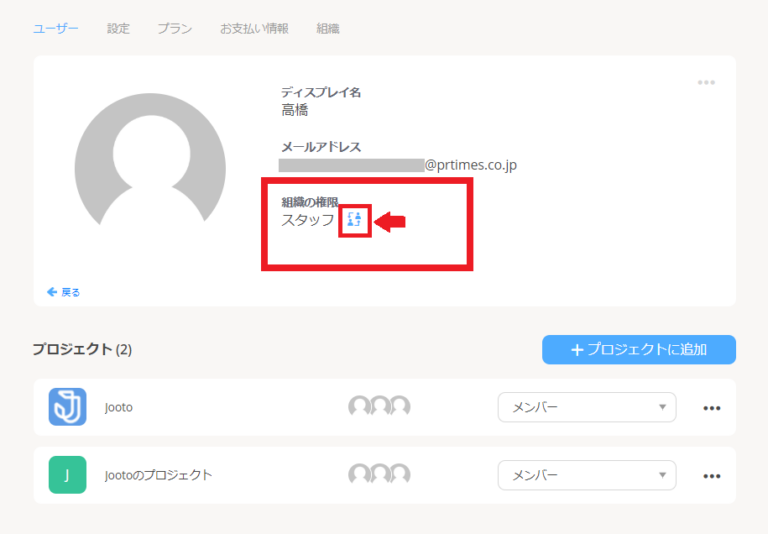Open three-dot menu for jootoのプロジェクト row
Image resolution: width=768 pixels, height=534 pixels.
pos(712,476)
